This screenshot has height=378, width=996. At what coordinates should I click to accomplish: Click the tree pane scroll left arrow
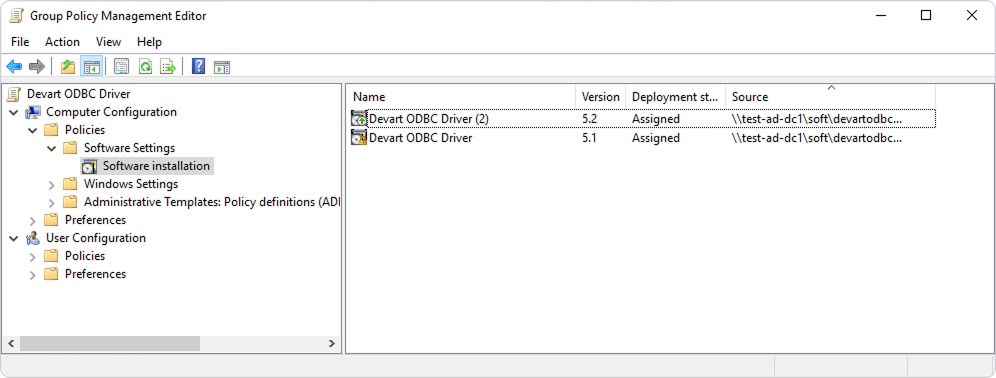[x=11, y=344]
